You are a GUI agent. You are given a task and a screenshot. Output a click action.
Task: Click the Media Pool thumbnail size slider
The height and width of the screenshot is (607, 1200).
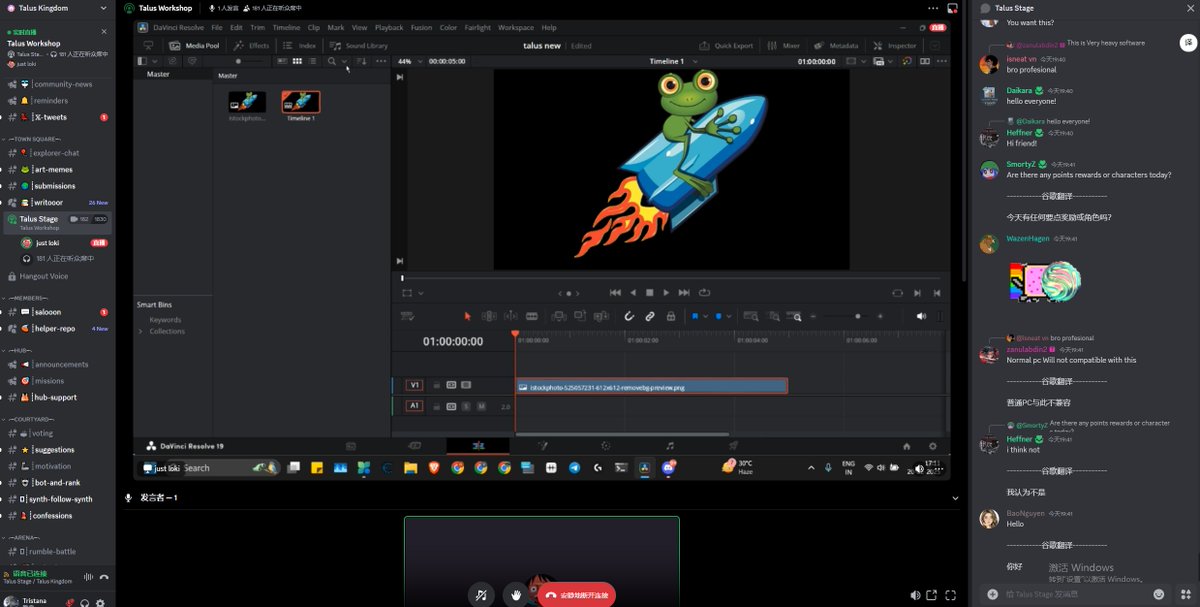[238, 61]
